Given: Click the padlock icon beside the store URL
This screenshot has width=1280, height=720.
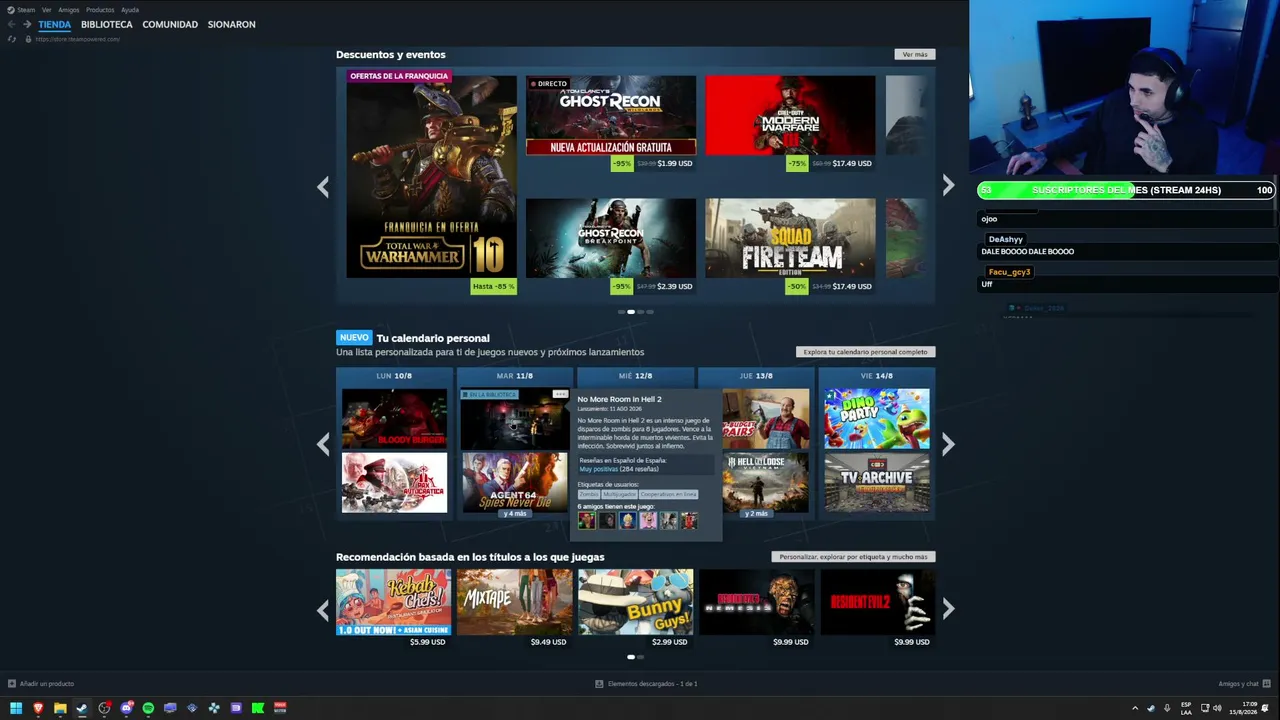Looking at the screenshot, I should coord(26,39).
